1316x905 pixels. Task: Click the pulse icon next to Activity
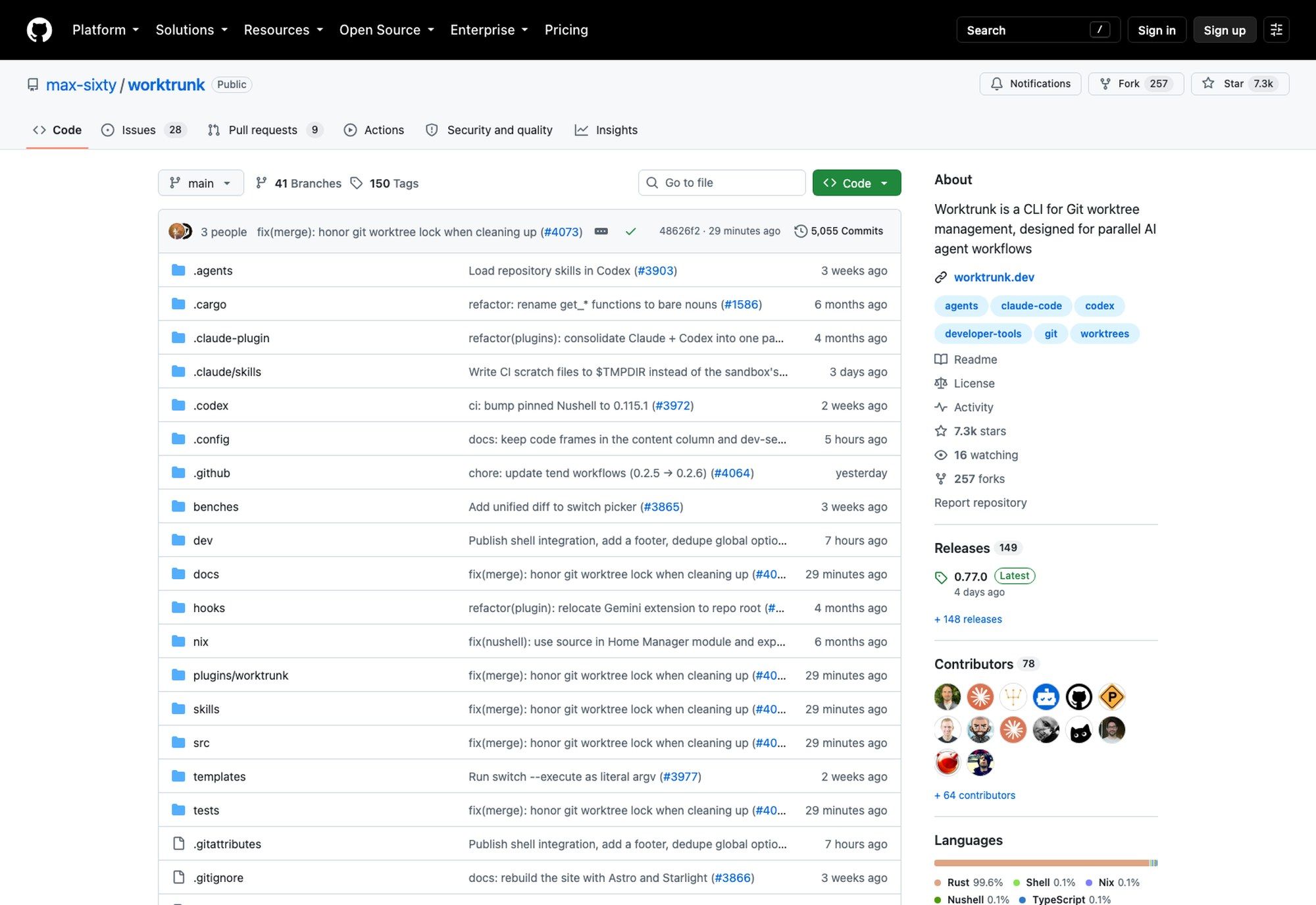tap(941, 407)
